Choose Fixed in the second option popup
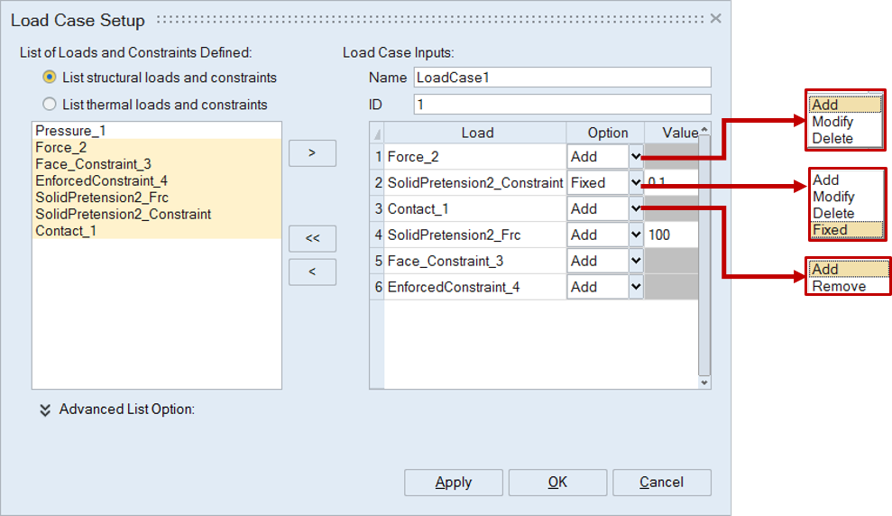Screen dimensions: 892x516 (x=830, y=230)
